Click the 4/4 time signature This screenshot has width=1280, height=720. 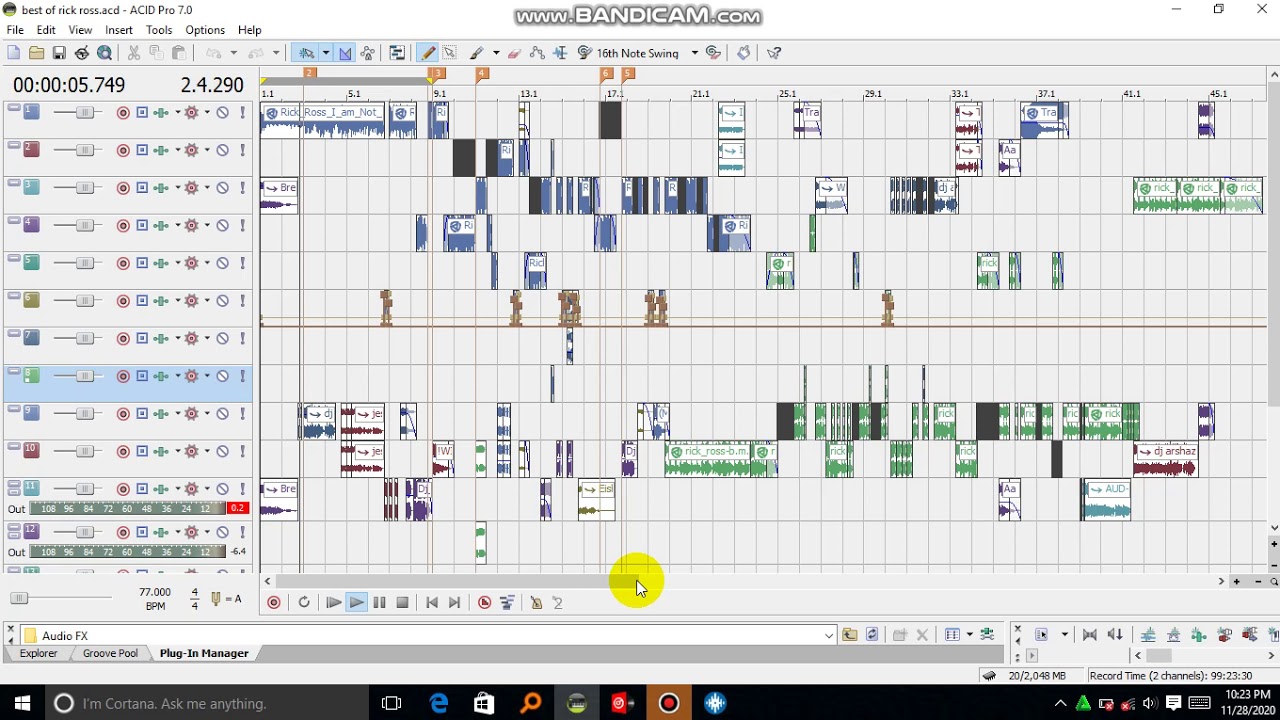pyautogui.click(x=194, y=599)
